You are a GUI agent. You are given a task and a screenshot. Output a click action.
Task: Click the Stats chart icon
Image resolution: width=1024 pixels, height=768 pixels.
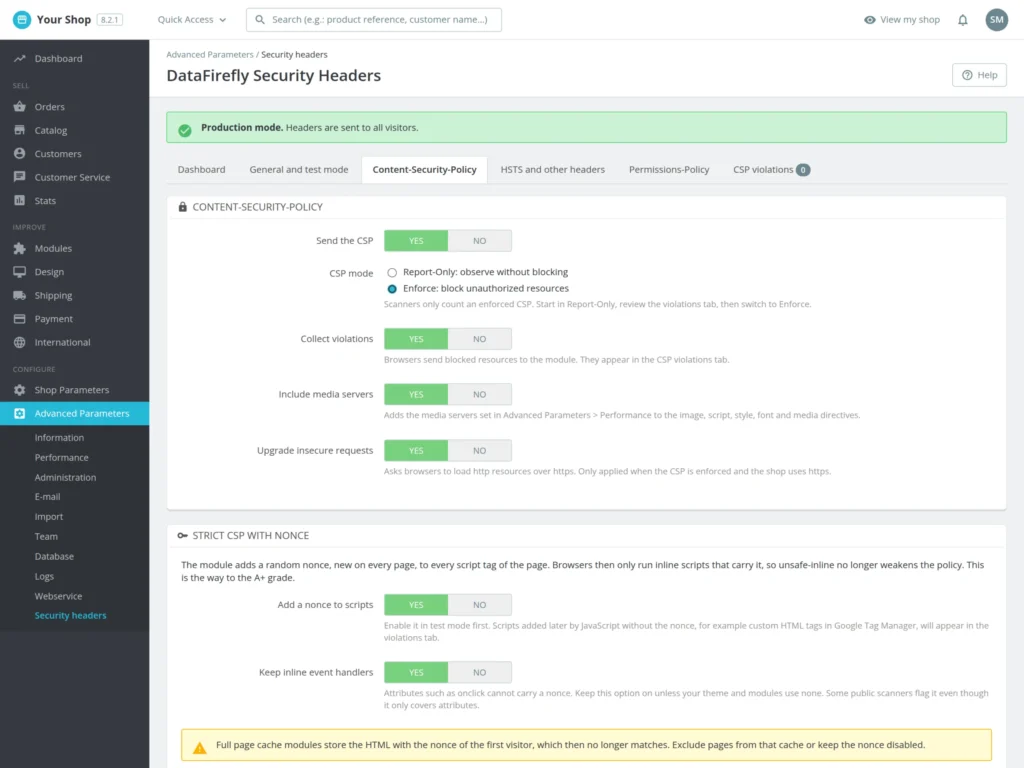tap(20, 200)
